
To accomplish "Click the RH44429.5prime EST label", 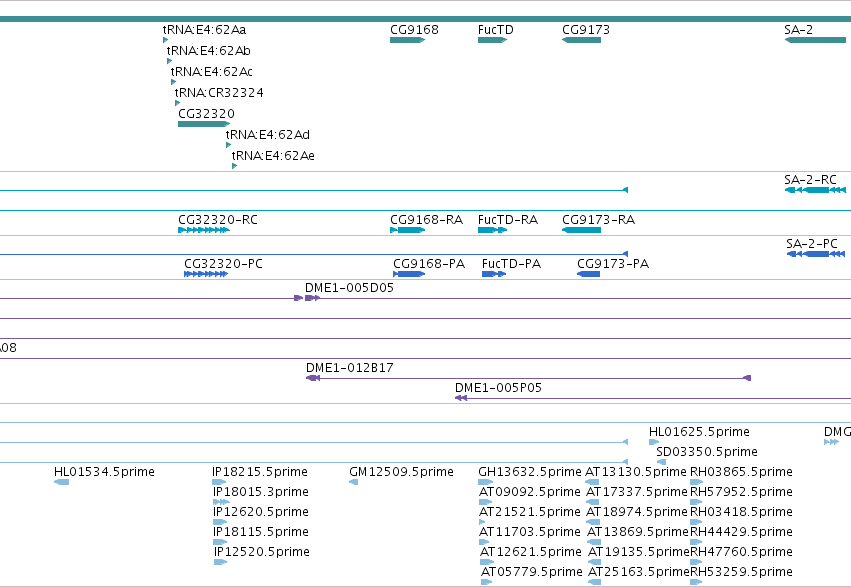I will [741, 533].
